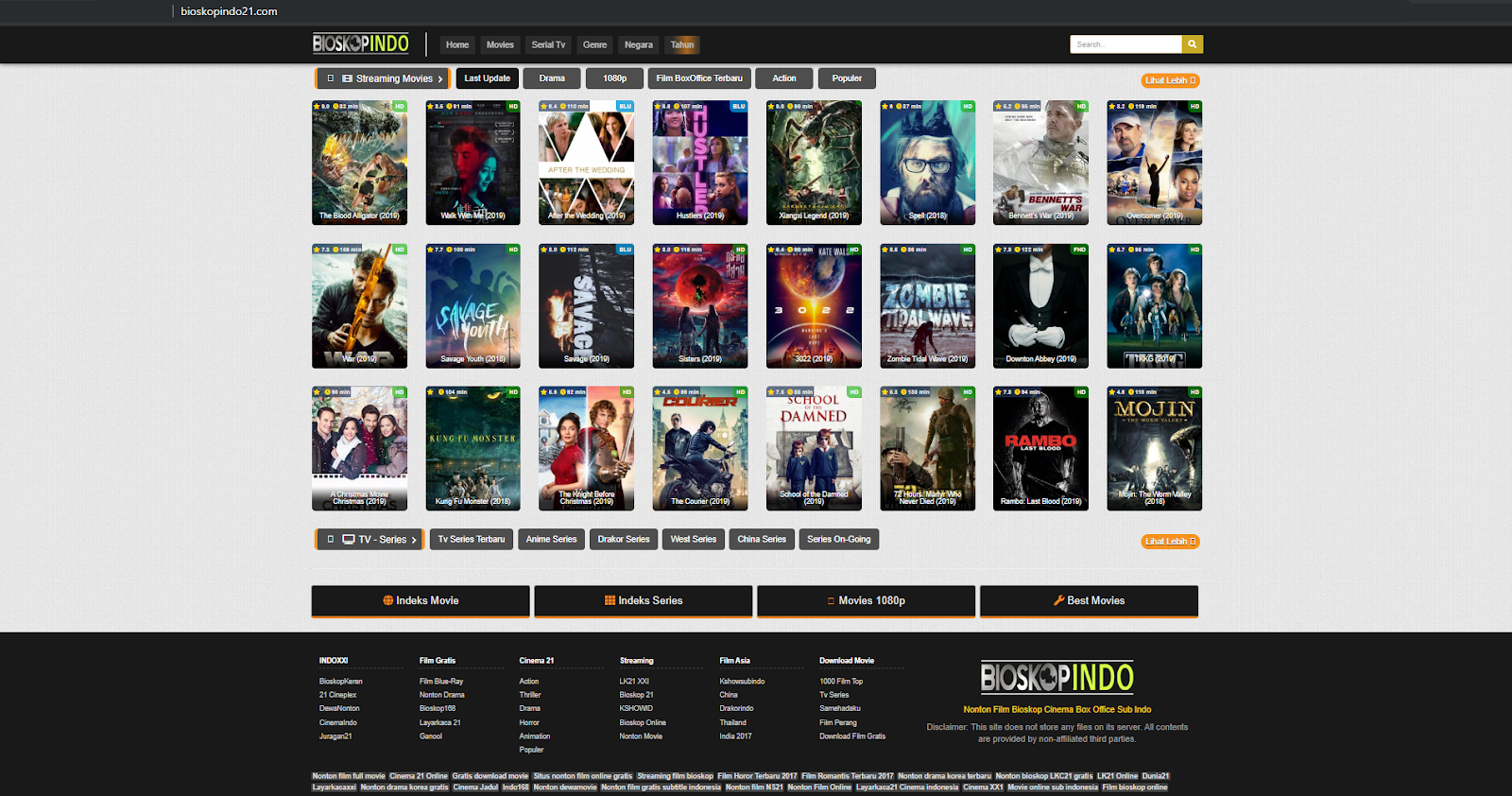Focus the search input field

click(1125, 44)
